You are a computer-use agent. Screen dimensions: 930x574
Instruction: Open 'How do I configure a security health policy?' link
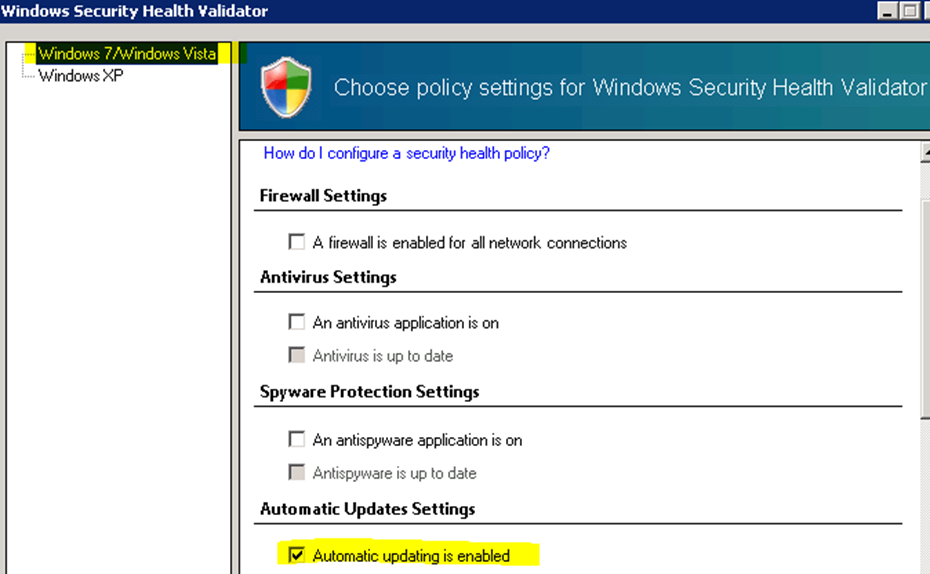coord(406,153)
